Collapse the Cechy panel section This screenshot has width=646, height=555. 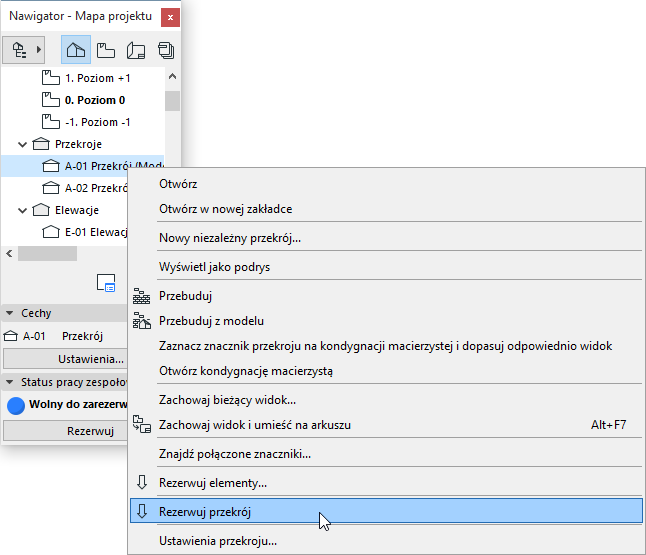(x=9, y=313)
